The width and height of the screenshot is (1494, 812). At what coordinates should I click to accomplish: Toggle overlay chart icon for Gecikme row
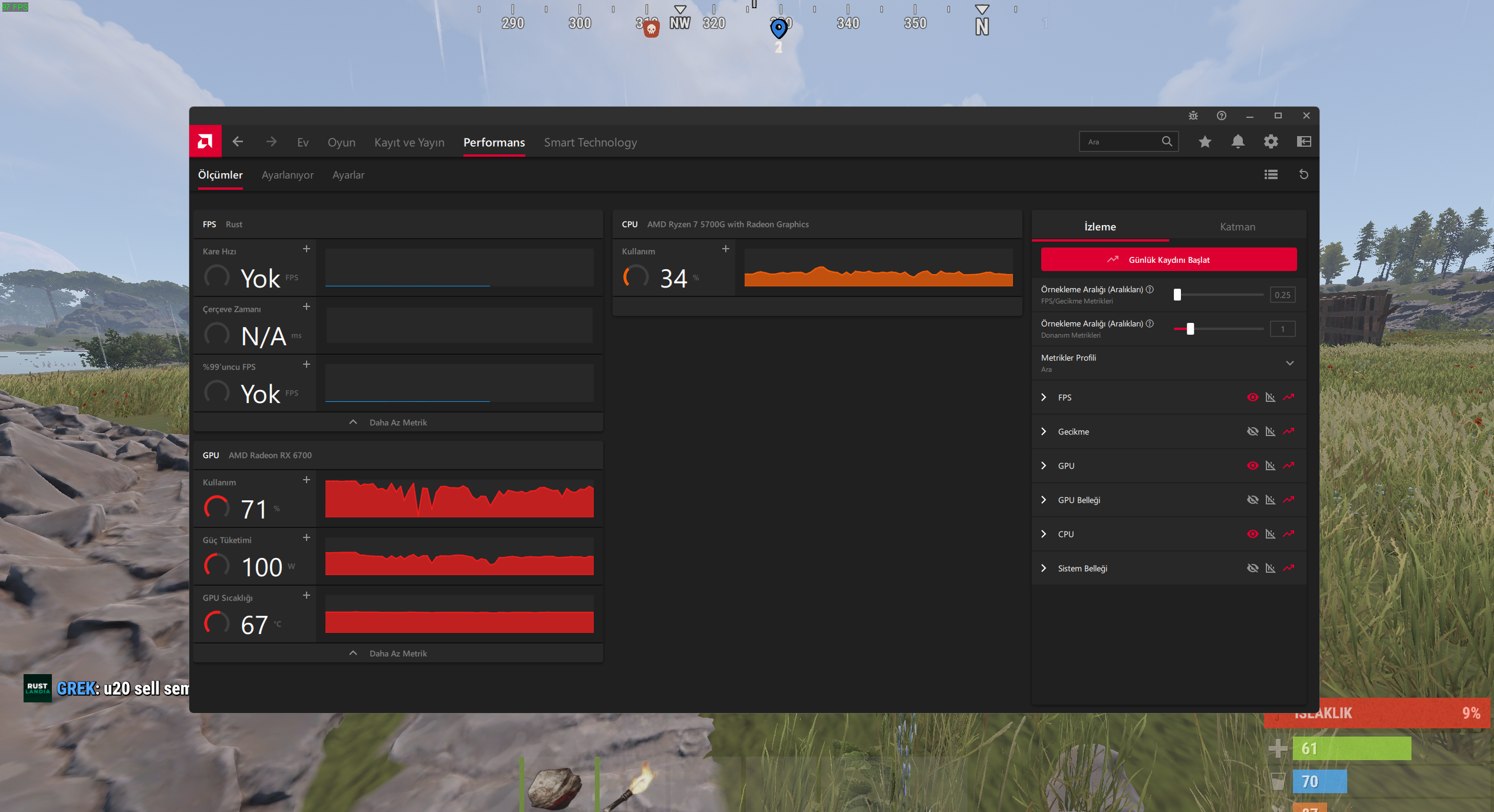[x=1271, y=432]
